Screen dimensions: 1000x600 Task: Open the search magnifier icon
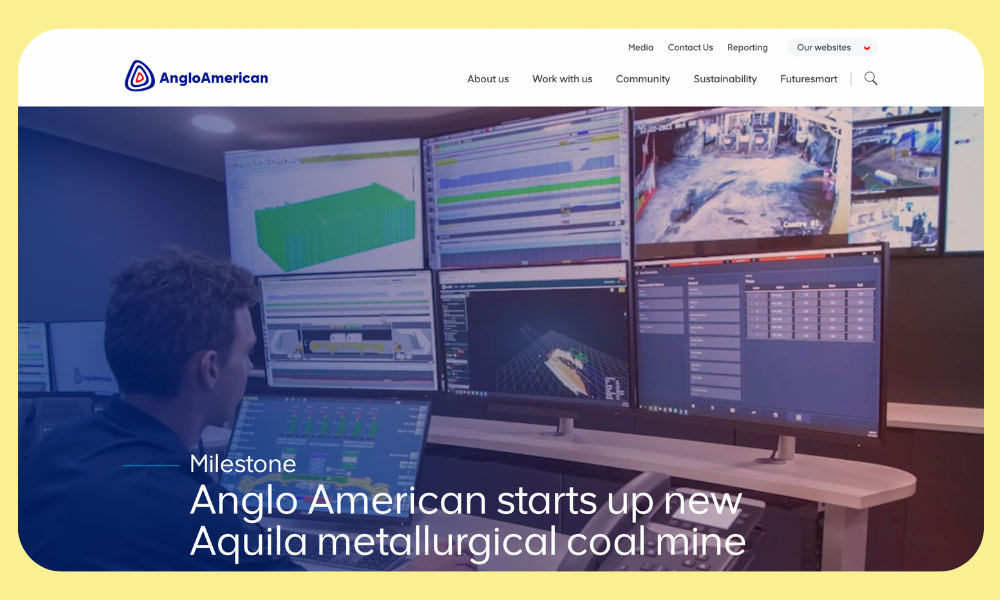click(871, 78)
